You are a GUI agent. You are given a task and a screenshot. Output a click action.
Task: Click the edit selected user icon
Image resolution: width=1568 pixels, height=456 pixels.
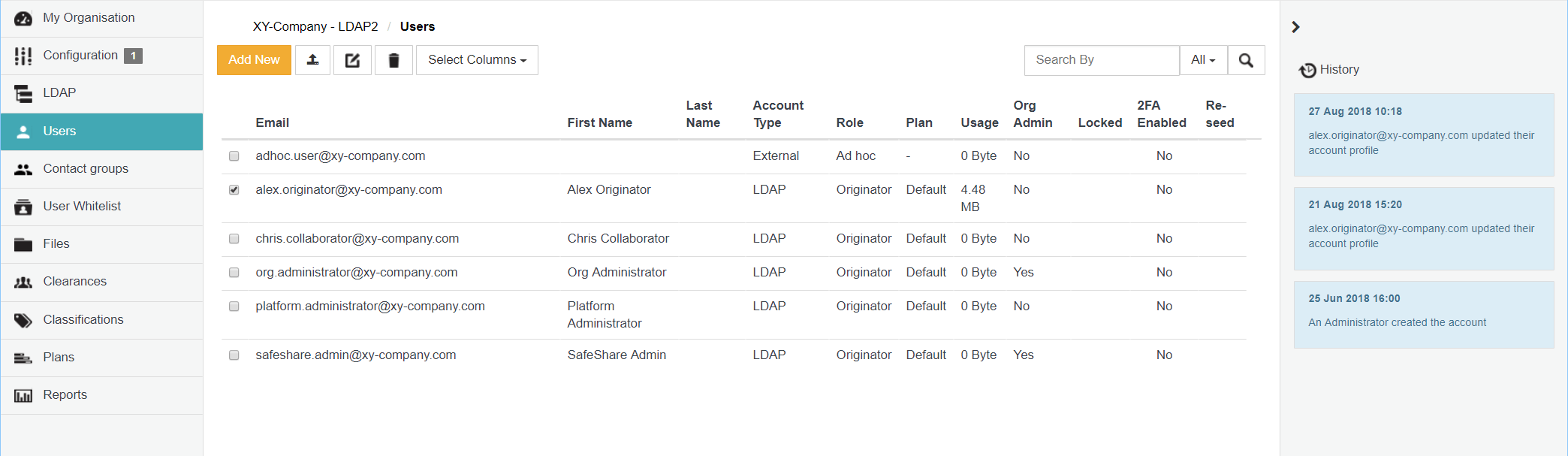click(x=352, y=60)
